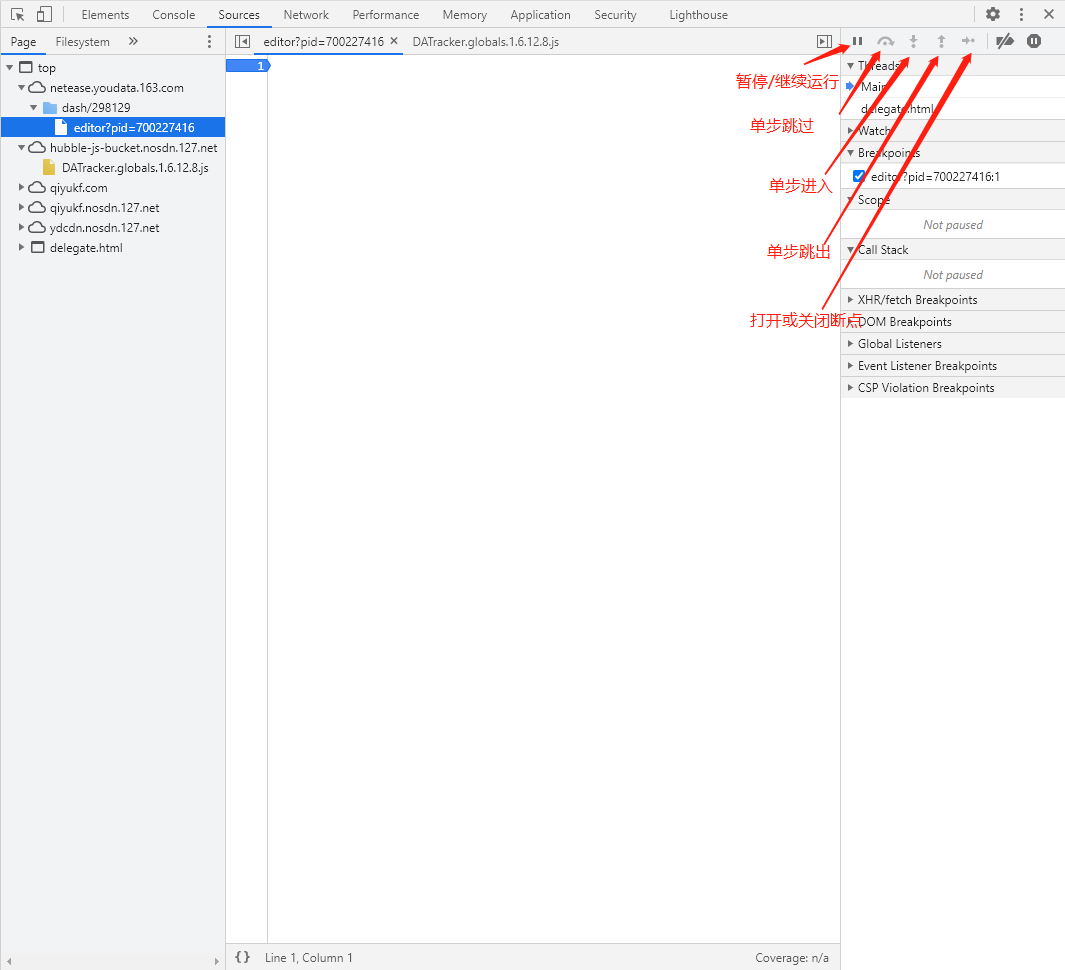Switch to the Filesystem tab in navigator
This screenshot has height=970, width=1065.
click(82, 42)
